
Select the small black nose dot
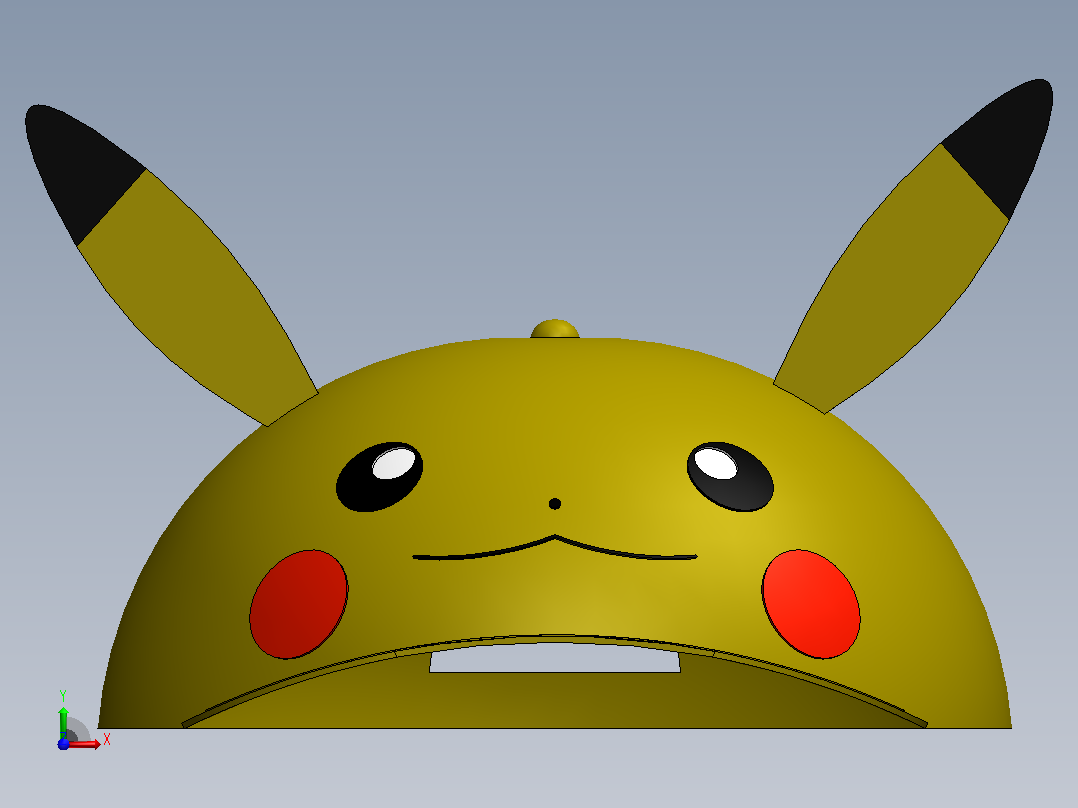555,504
